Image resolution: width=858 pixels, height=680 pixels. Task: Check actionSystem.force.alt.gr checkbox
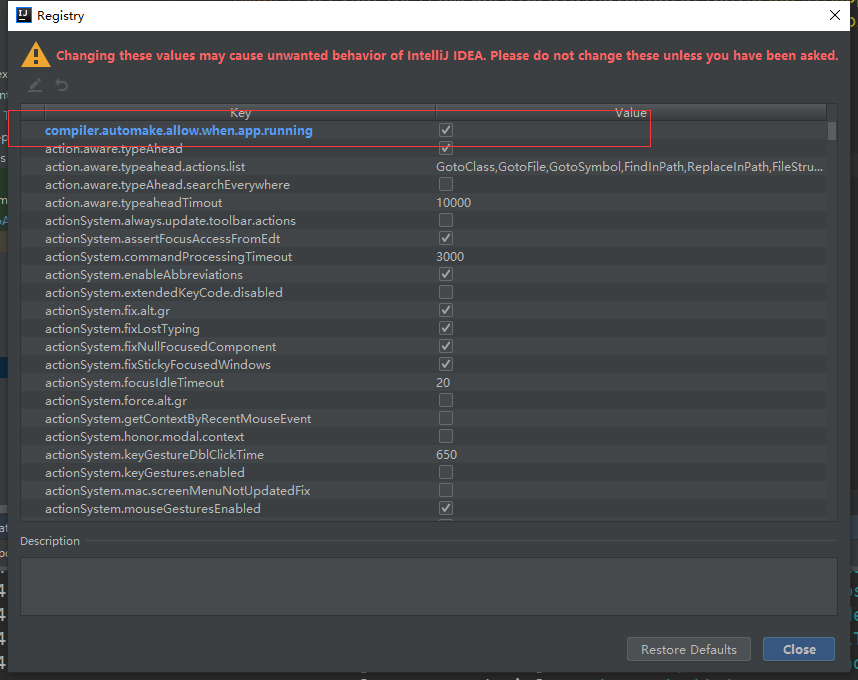click(446, 400)
